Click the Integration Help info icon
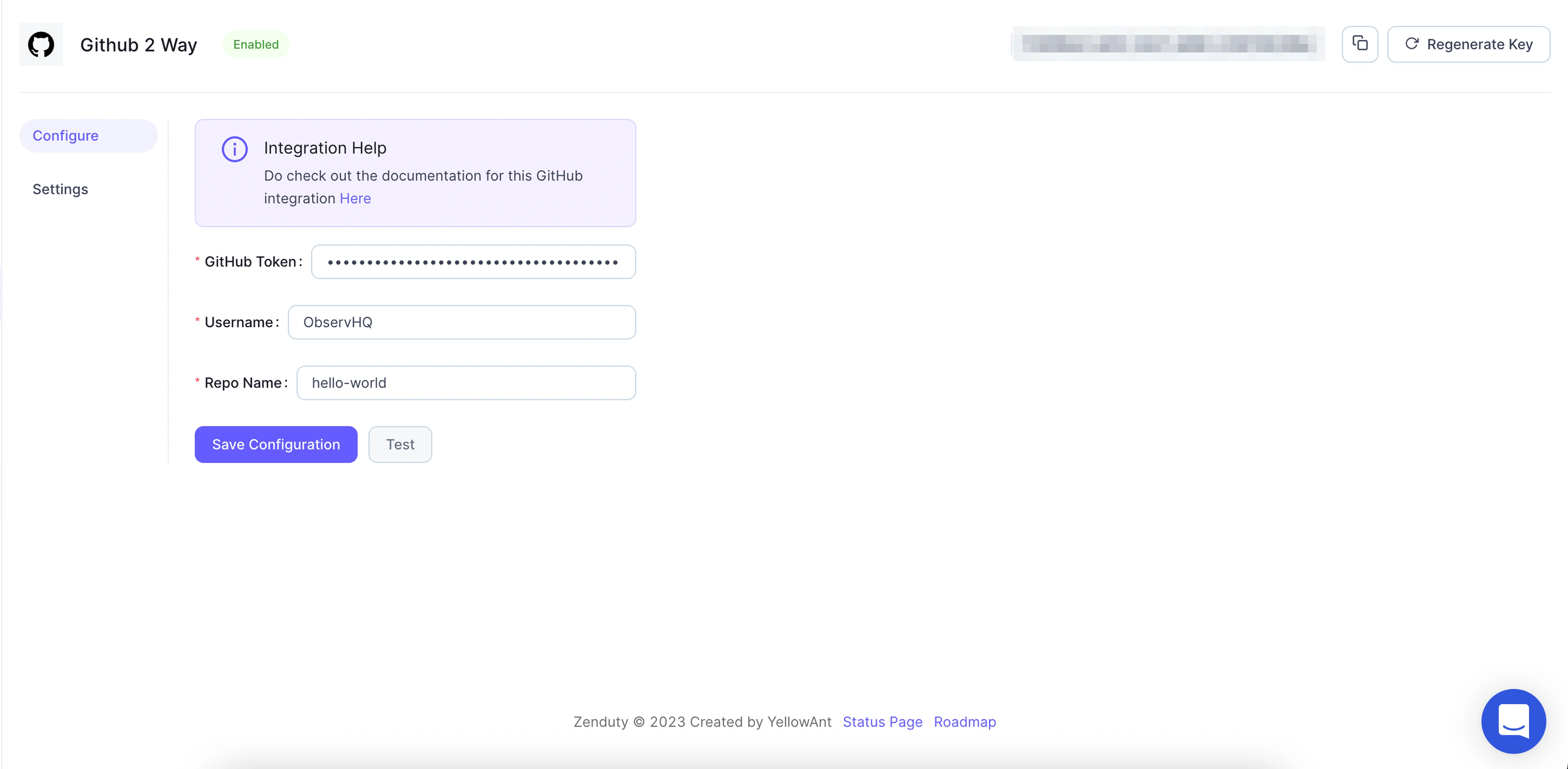This screenshot has width=1568, height=769. click(234, 149)
